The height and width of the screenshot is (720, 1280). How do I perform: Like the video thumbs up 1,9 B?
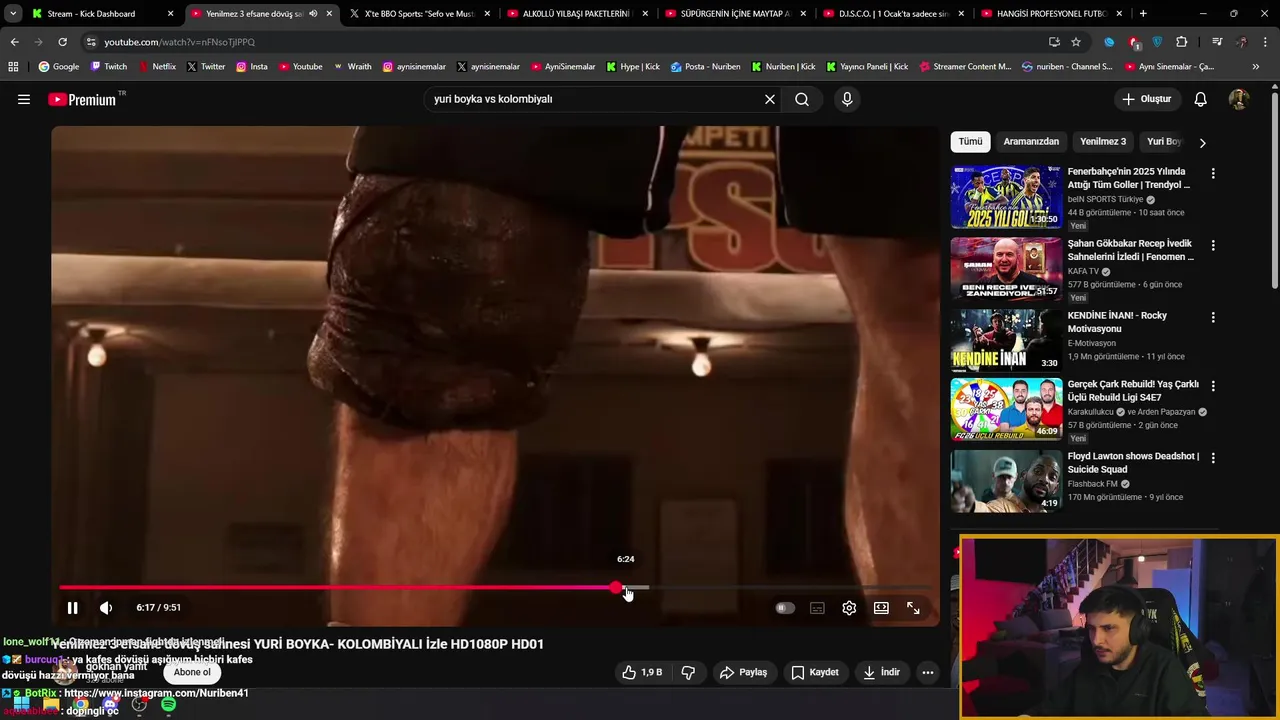coord(642,673)
